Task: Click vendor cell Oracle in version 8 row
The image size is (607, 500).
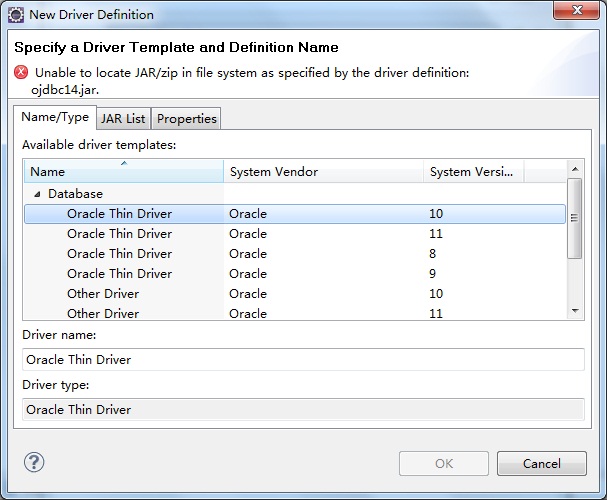Action: pyautogui.click(x=248, y=254)
